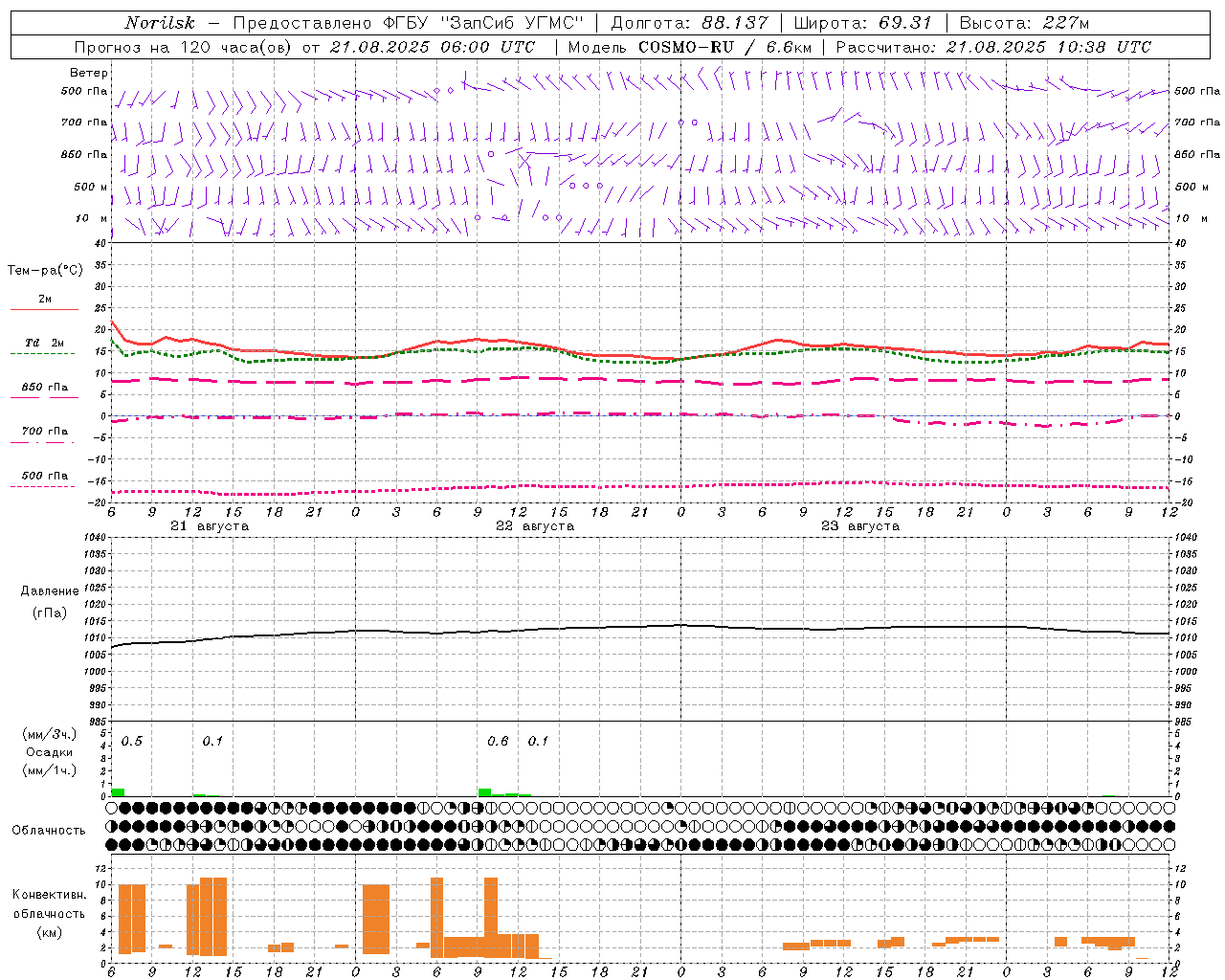This screenshot has height=980, width=1225.
Task: Click the Тем-ра(°C) axis title
Action: tap(45, 271)
